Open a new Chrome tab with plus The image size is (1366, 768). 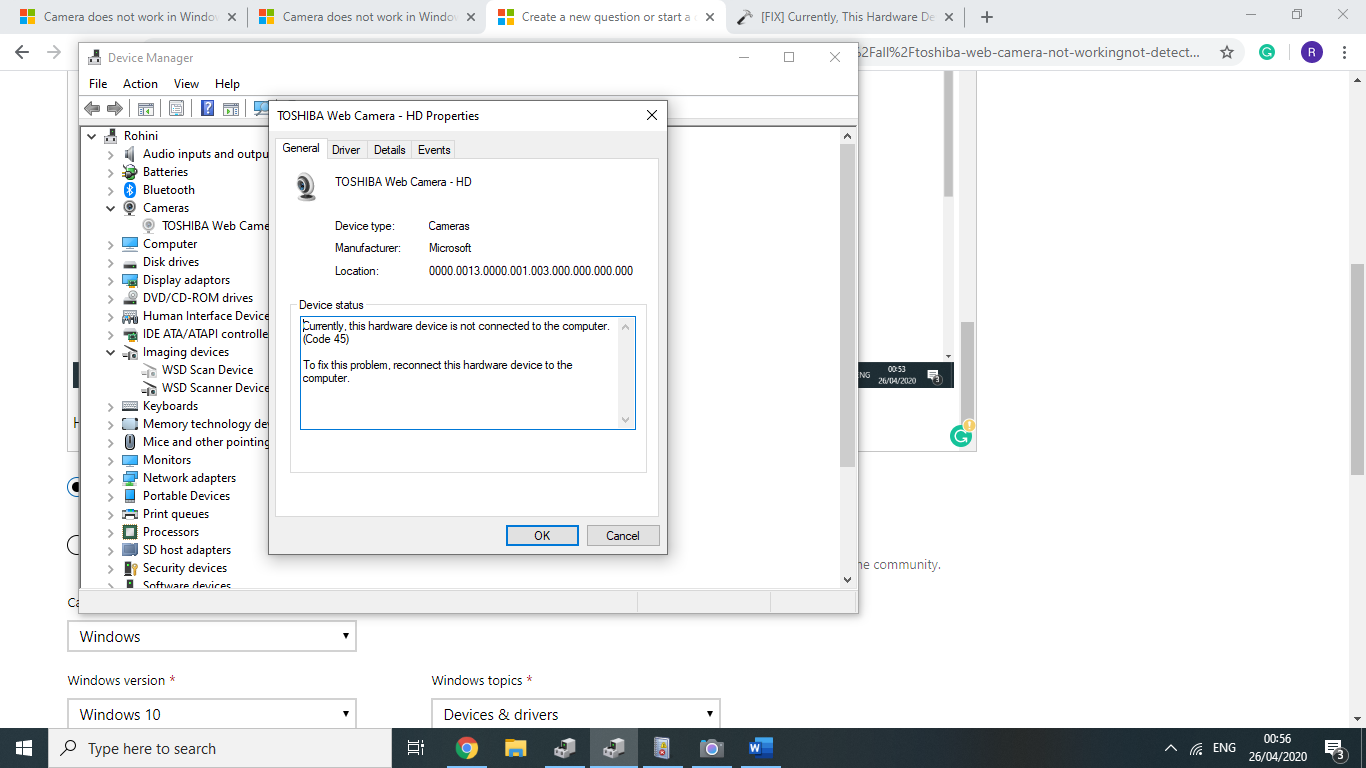click(x=987, y=17)
